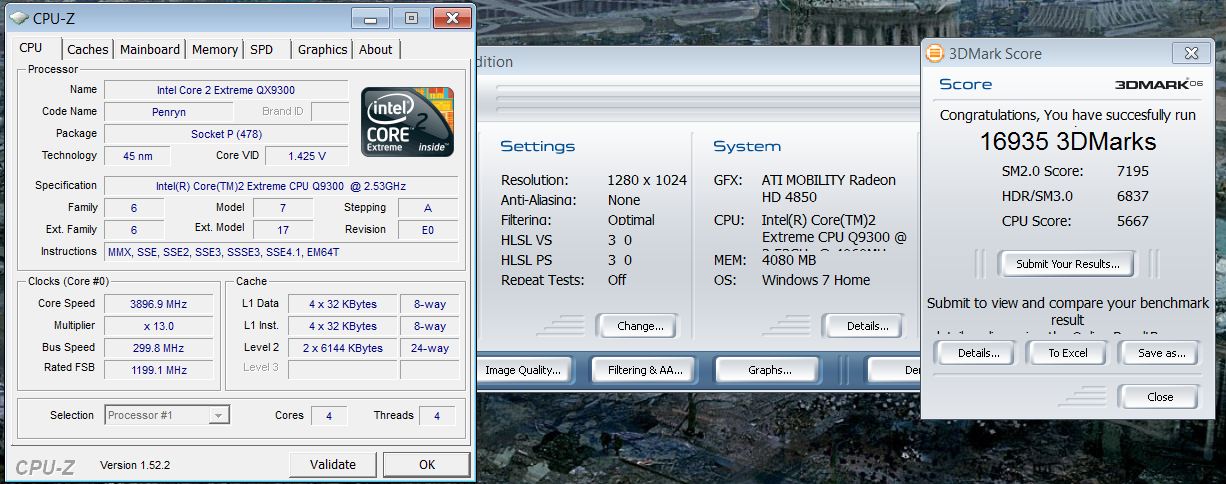The width and height of the screenshot is (1226, 484).
Task: Open the Mainboard tab
Action: tap(150, 50)
